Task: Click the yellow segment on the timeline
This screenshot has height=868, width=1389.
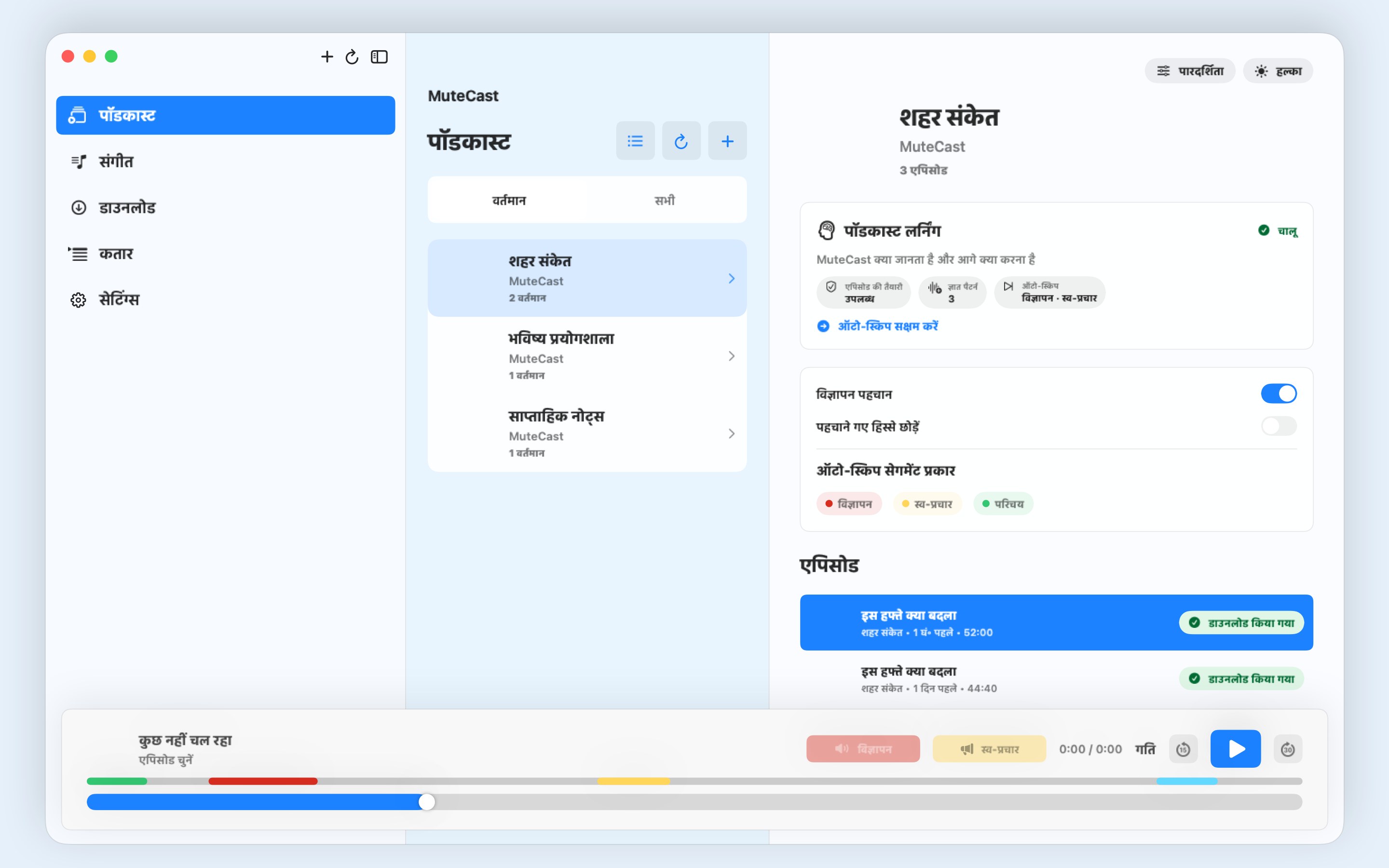Action: 634,781
